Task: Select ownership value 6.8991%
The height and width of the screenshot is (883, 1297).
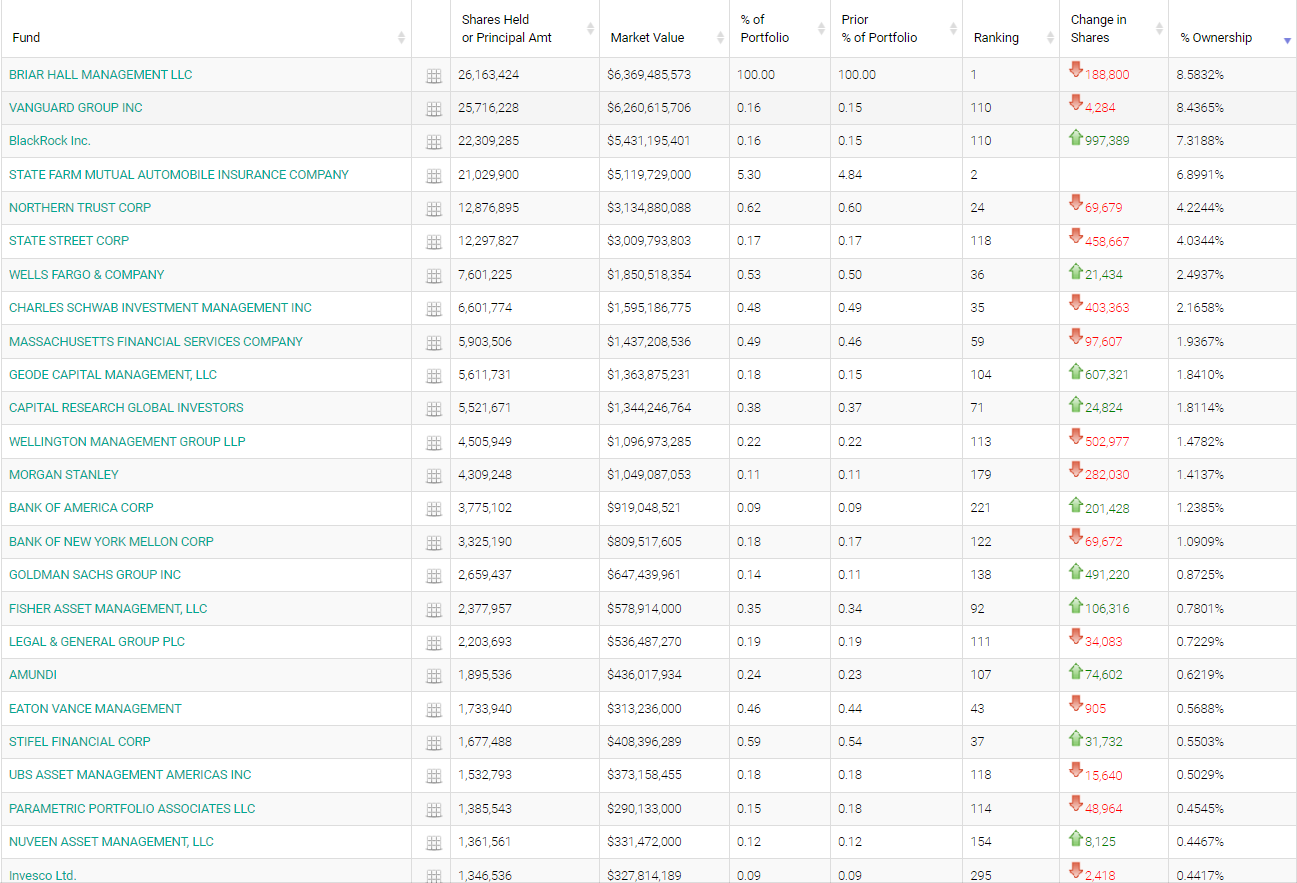Action: (x=1201, y=175)
